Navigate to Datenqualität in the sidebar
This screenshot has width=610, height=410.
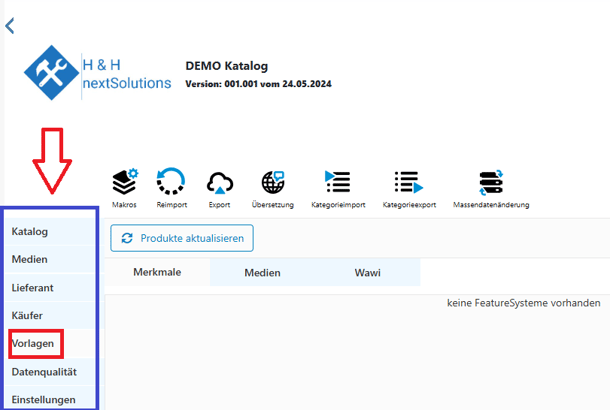44,372
